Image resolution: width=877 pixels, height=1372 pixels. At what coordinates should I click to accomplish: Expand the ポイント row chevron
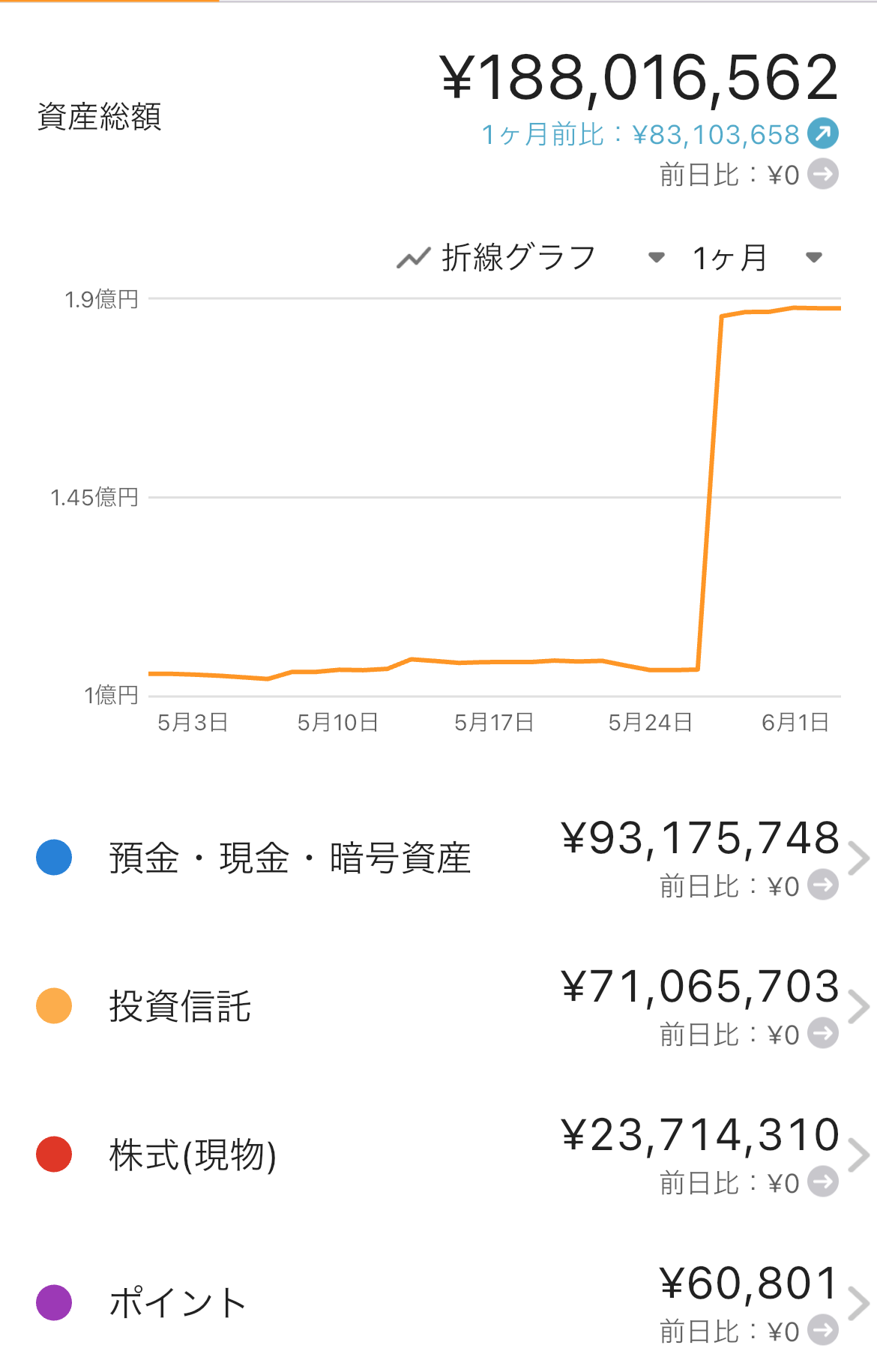(x=859, y=1304)
